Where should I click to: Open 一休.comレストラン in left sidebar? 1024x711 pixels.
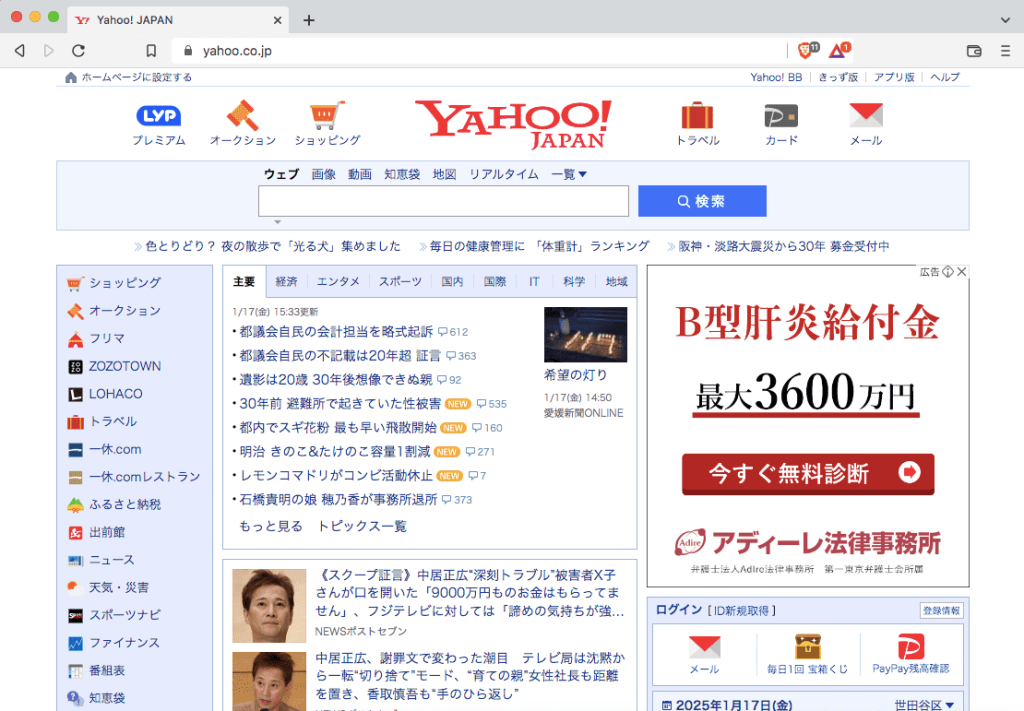pyautogui.click(x=134, y=477)
